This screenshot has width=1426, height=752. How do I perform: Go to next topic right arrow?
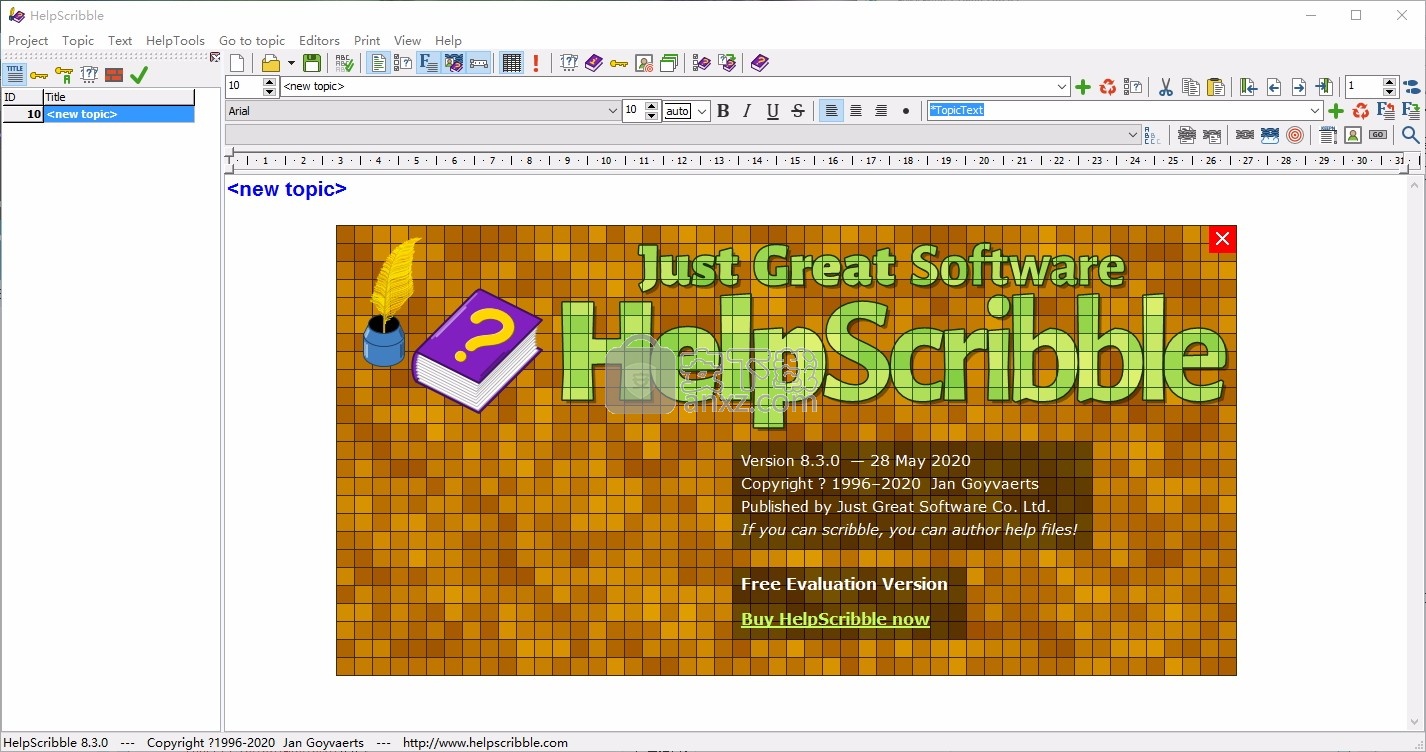point(1299,87)
